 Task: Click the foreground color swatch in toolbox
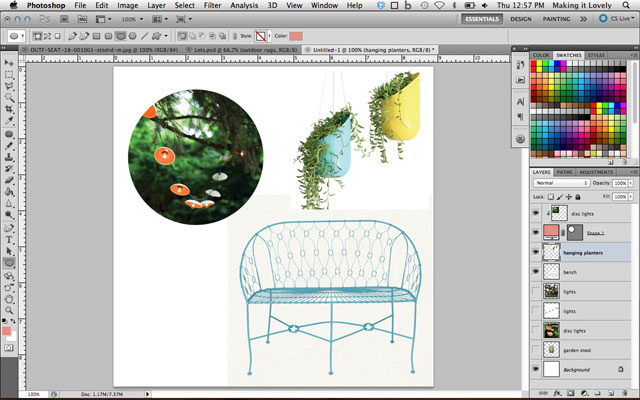tap(7, 330)
